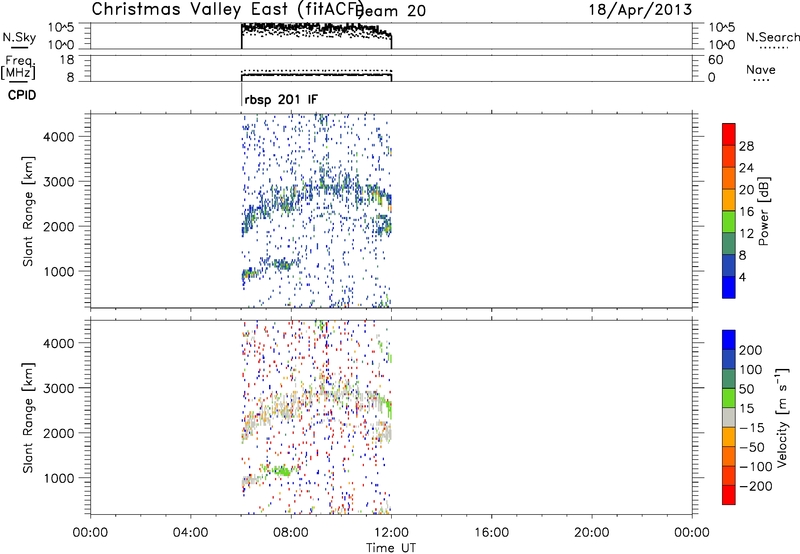This screenshot has width=800, height=554.
Task: Click the '28' label on the Power colorbar
Action: pos(746,146)
